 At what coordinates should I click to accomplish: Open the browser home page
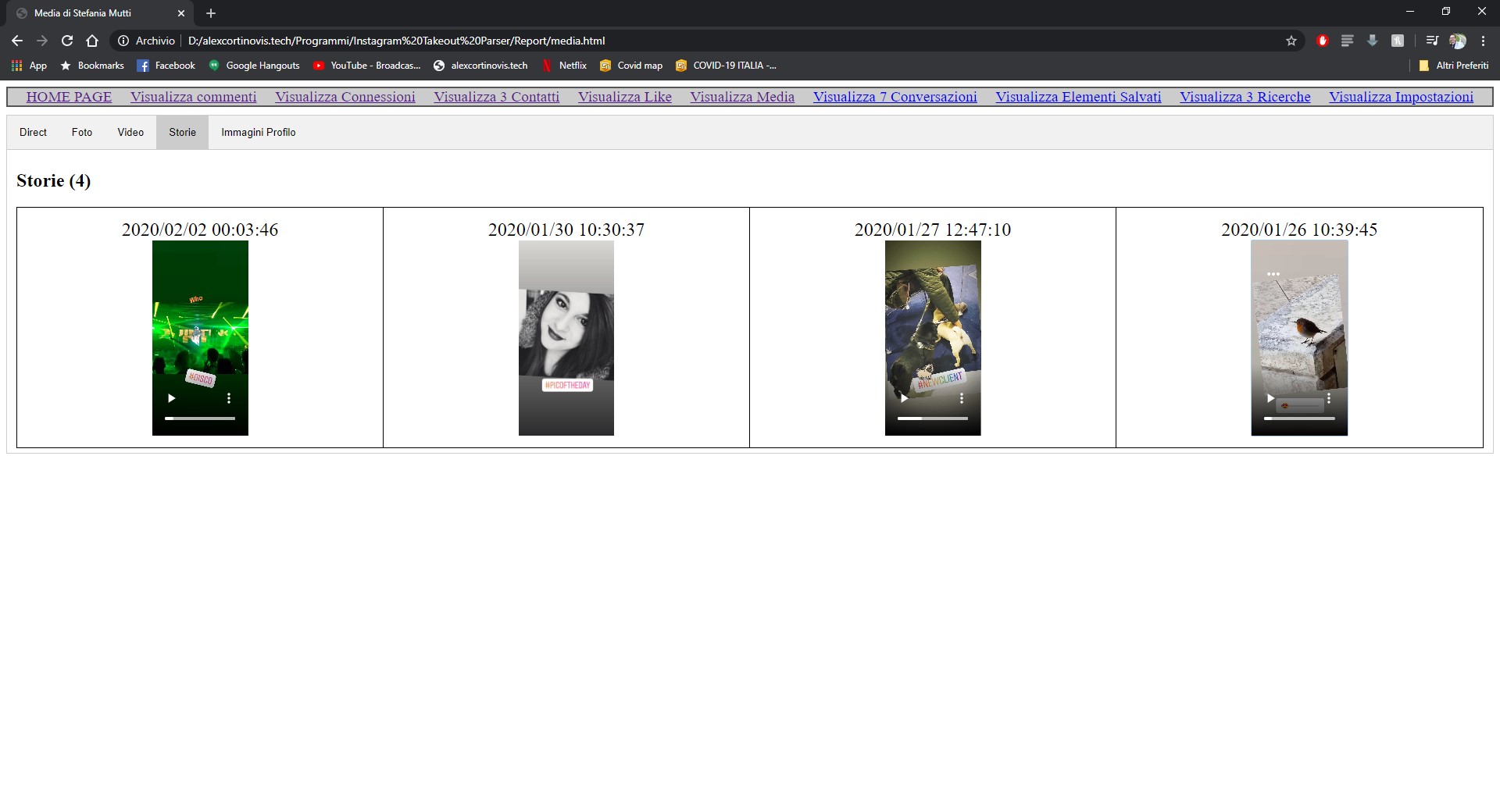pos(92,40)
